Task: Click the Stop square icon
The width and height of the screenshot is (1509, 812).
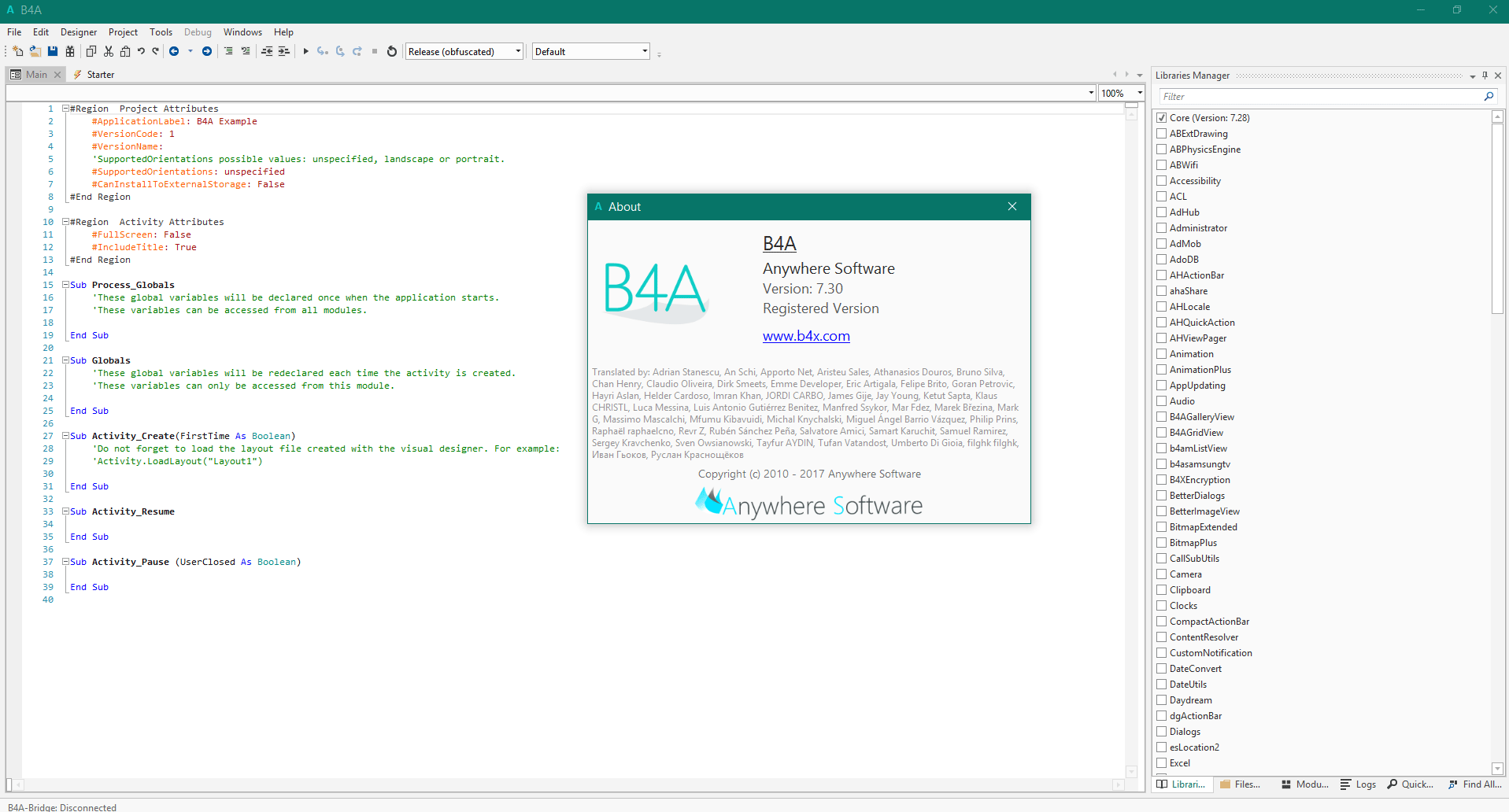Action: (375, 51)
